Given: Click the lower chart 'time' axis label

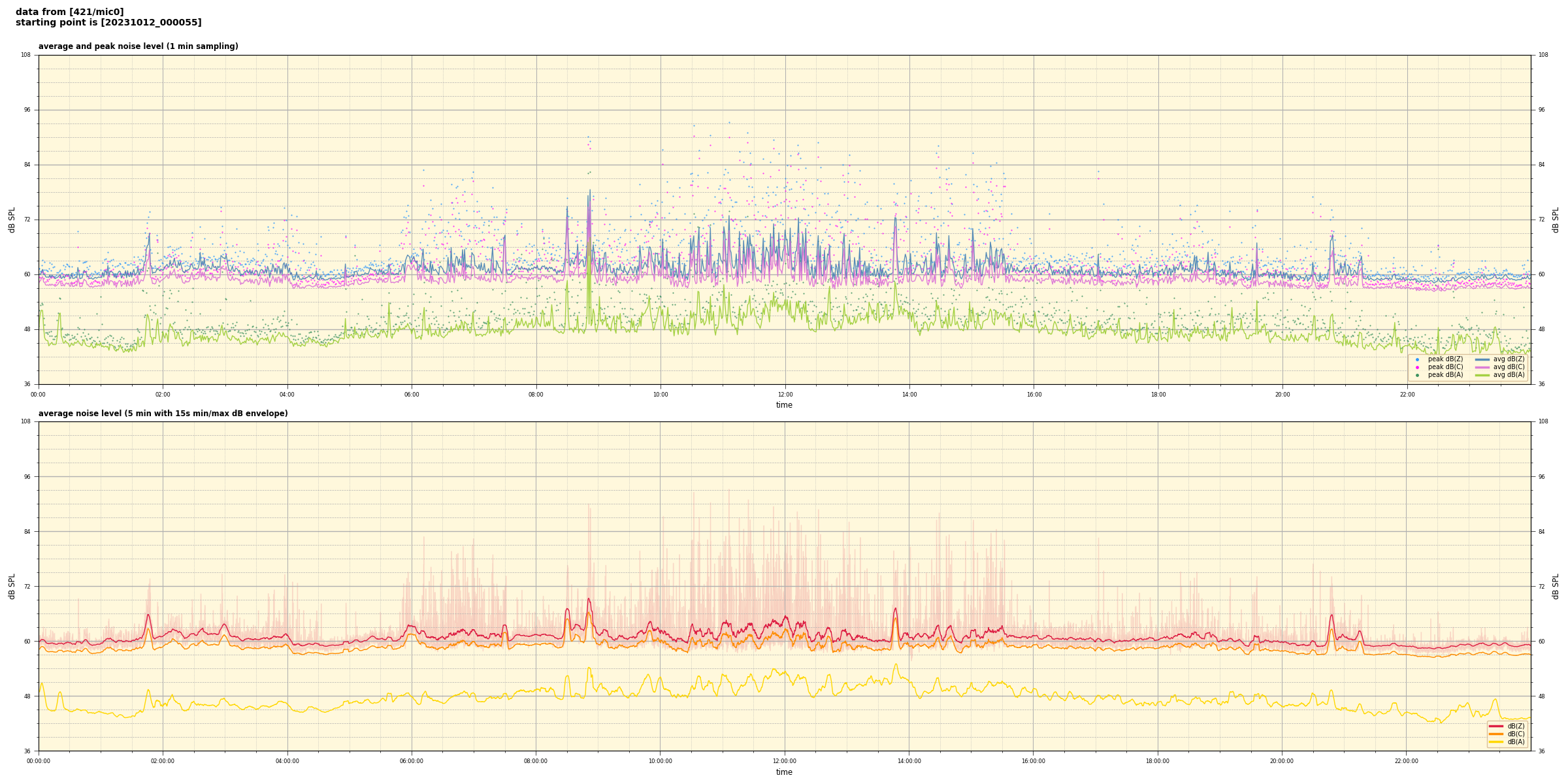Looking at the screenshot, I should pyautogui.click(x=784, y=772).
